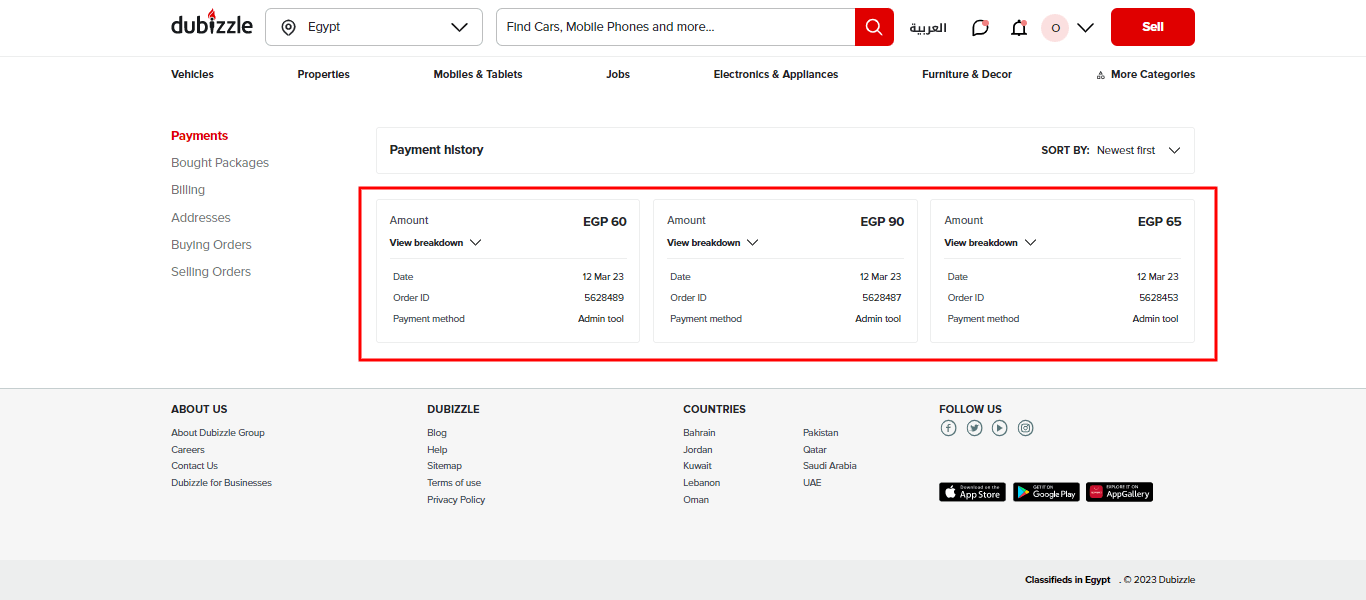
Task: Open the Egypt location selector dropdown
Action: click(374, 27)
